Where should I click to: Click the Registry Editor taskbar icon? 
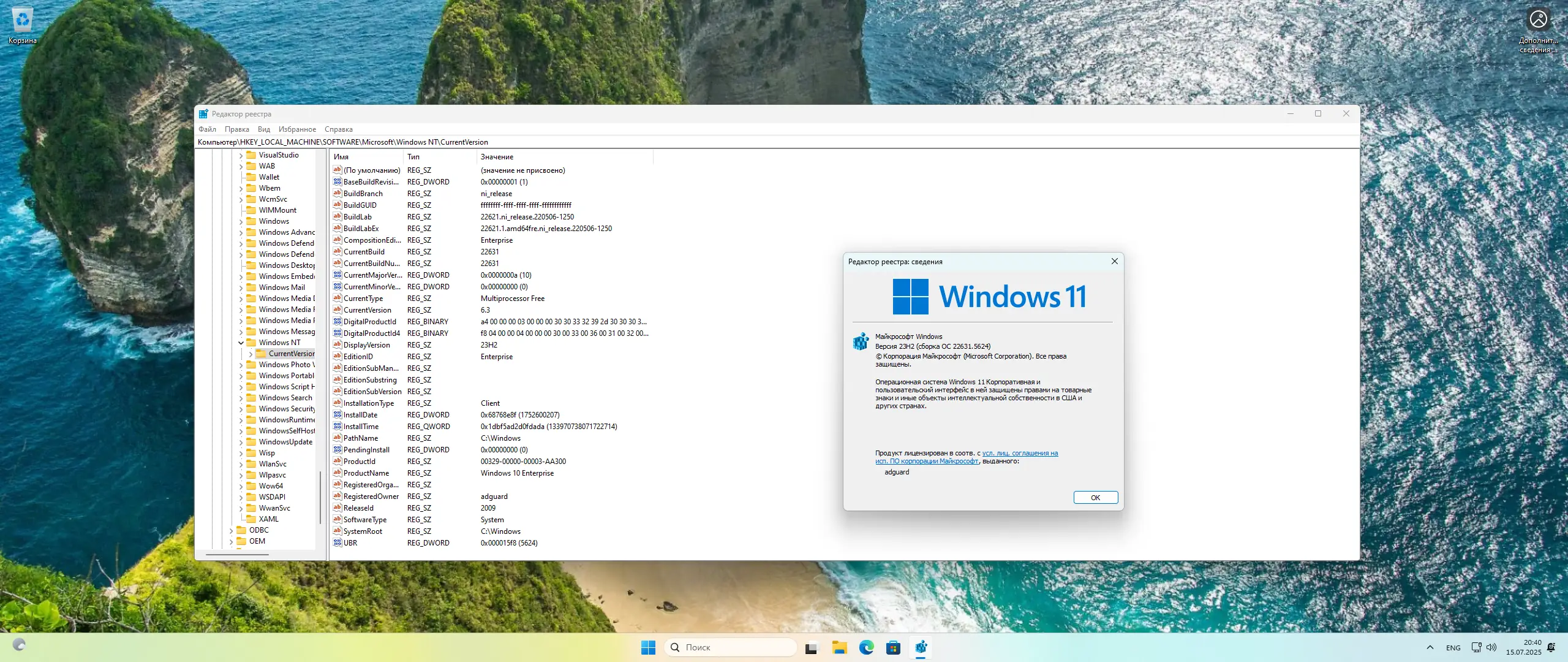pyautogui.click(x=921, y=647)
